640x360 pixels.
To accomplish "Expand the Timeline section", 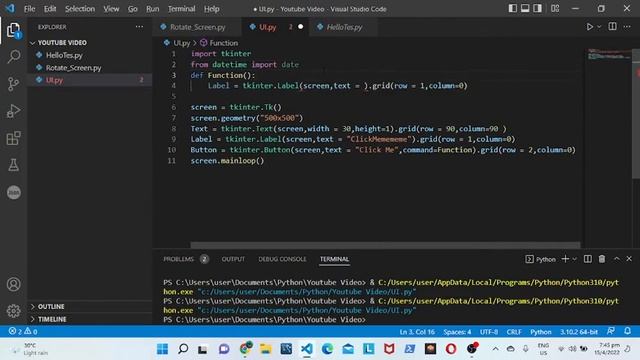I will [90, 319].
